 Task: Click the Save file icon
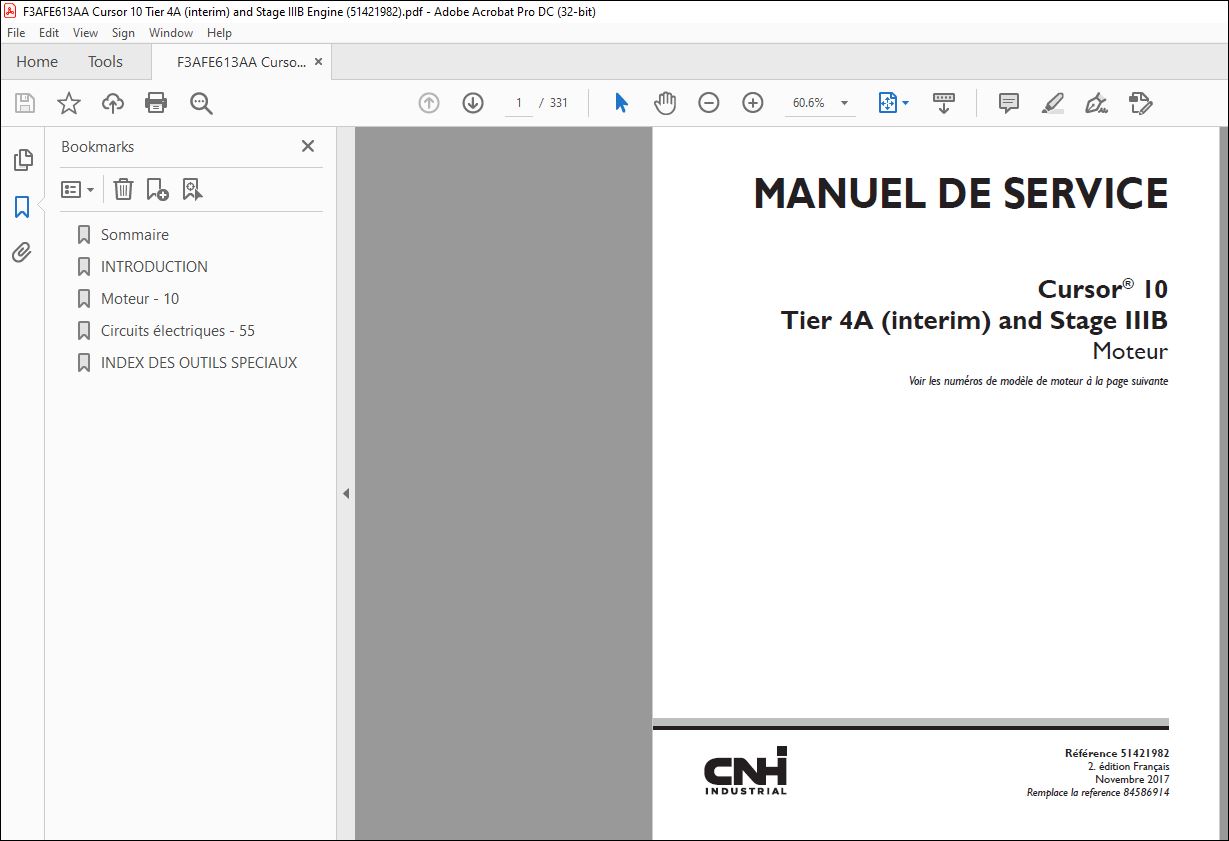(25, 103)
